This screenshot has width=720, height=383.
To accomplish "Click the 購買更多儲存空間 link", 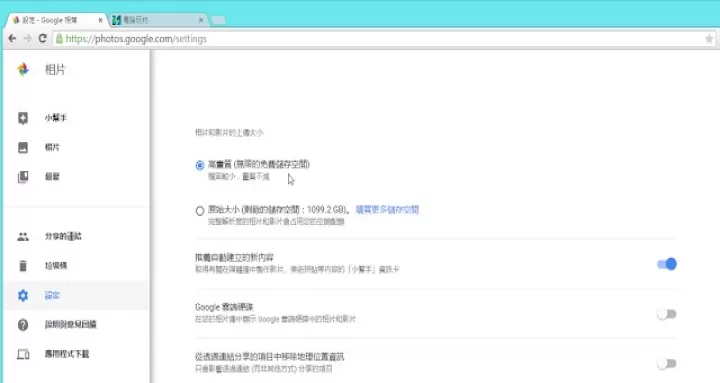I will (387, 210).
